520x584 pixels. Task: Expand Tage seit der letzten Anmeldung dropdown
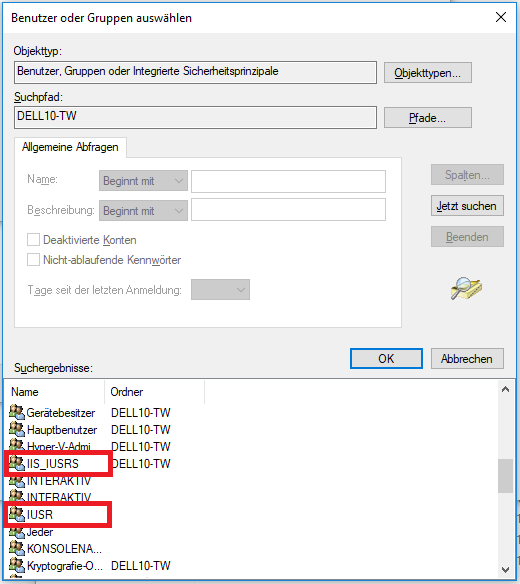220,289
